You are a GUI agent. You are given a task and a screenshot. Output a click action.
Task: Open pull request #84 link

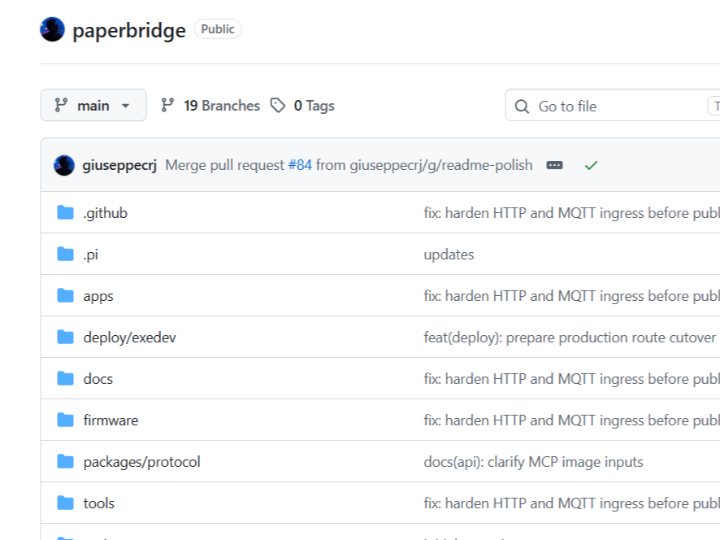pos(300,165)
